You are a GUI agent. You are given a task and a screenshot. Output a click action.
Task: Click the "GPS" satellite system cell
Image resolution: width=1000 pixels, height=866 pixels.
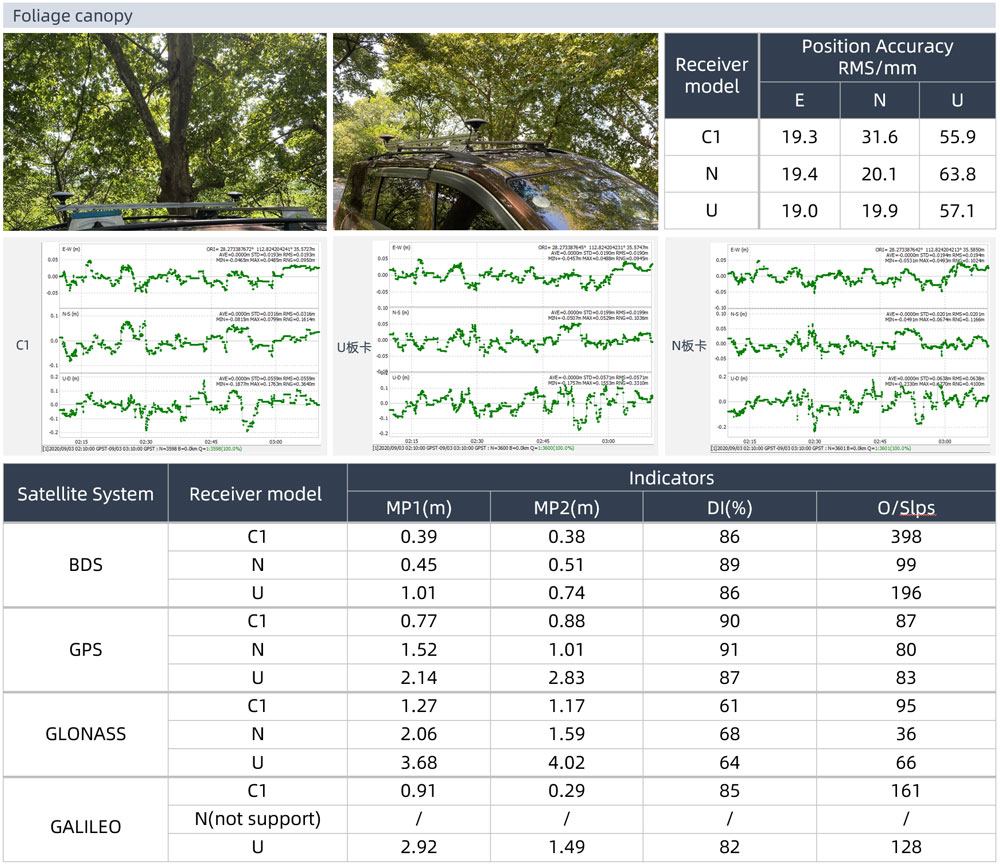[85, 650]
